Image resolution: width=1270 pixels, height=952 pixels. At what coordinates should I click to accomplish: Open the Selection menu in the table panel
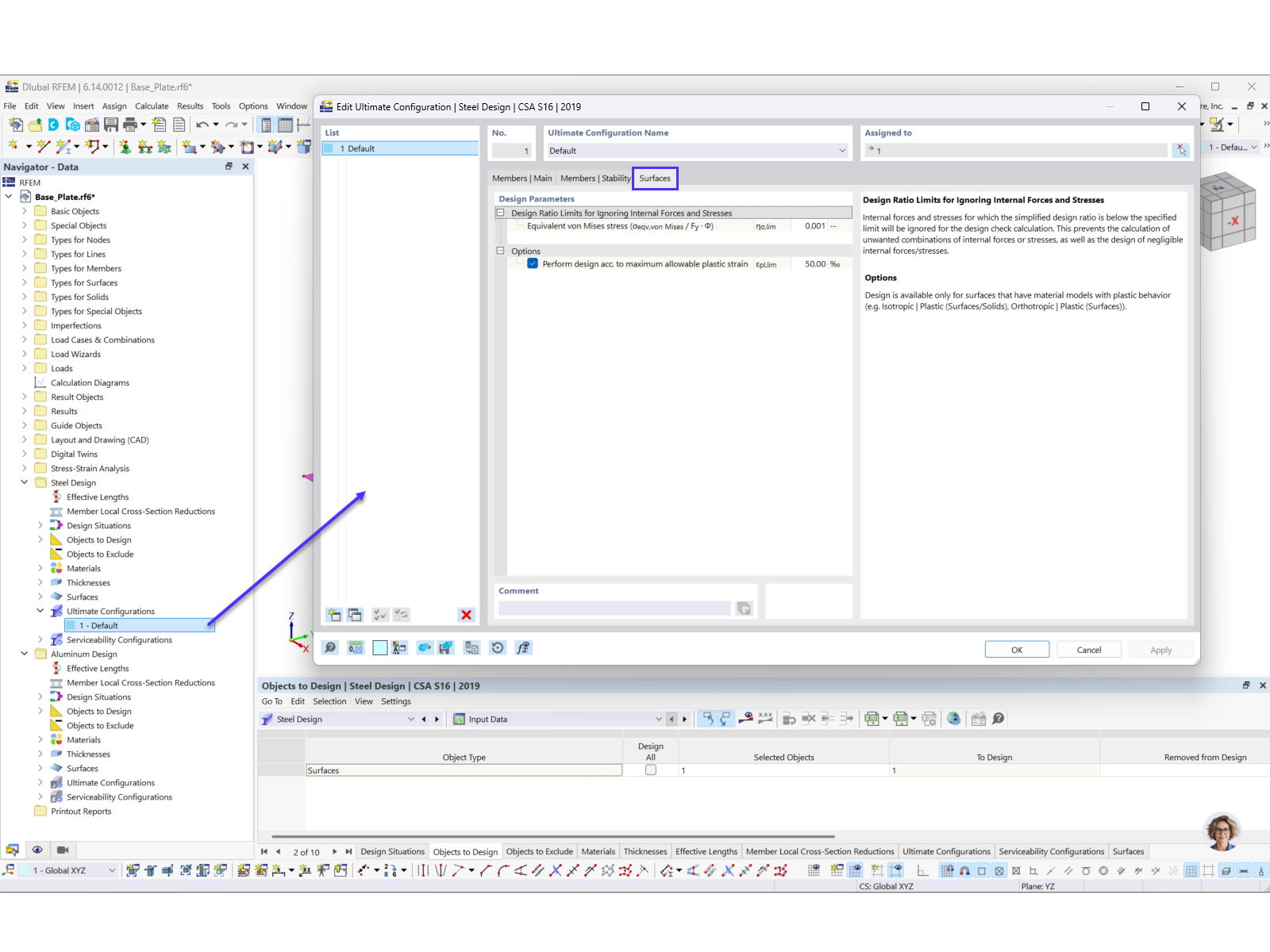(329, 701)
